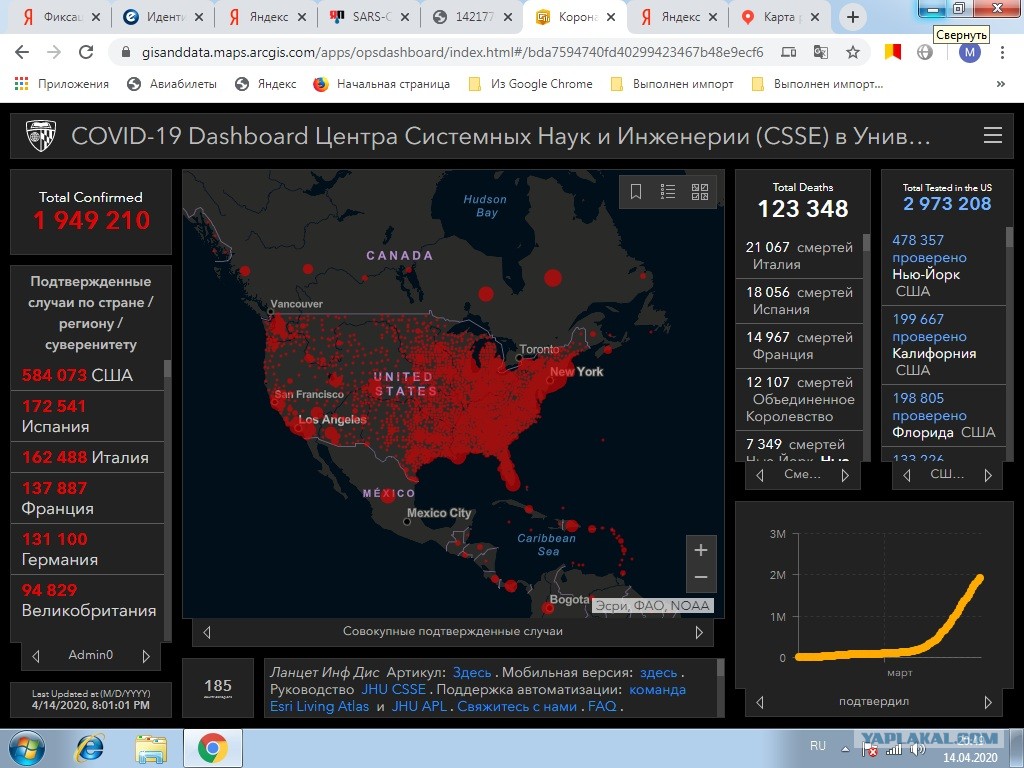
Task: Open Начальная страница bookmark
Action: tap(381, 84)
